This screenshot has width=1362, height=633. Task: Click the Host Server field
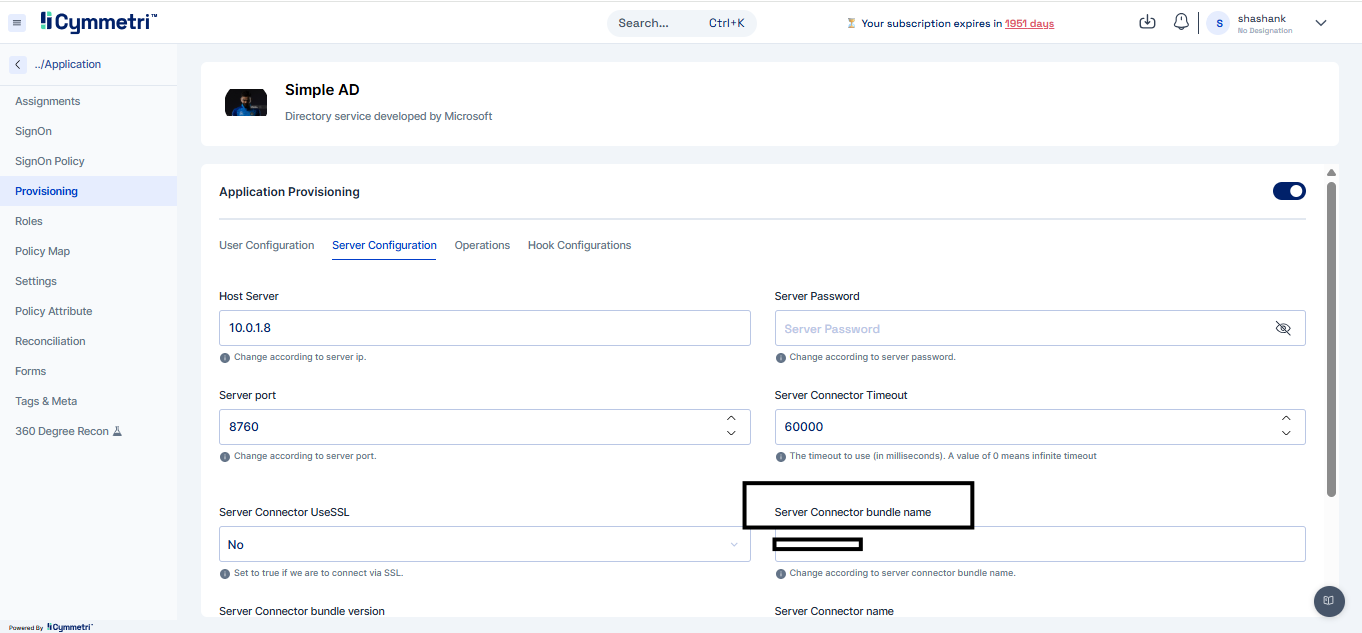point(485,328)
